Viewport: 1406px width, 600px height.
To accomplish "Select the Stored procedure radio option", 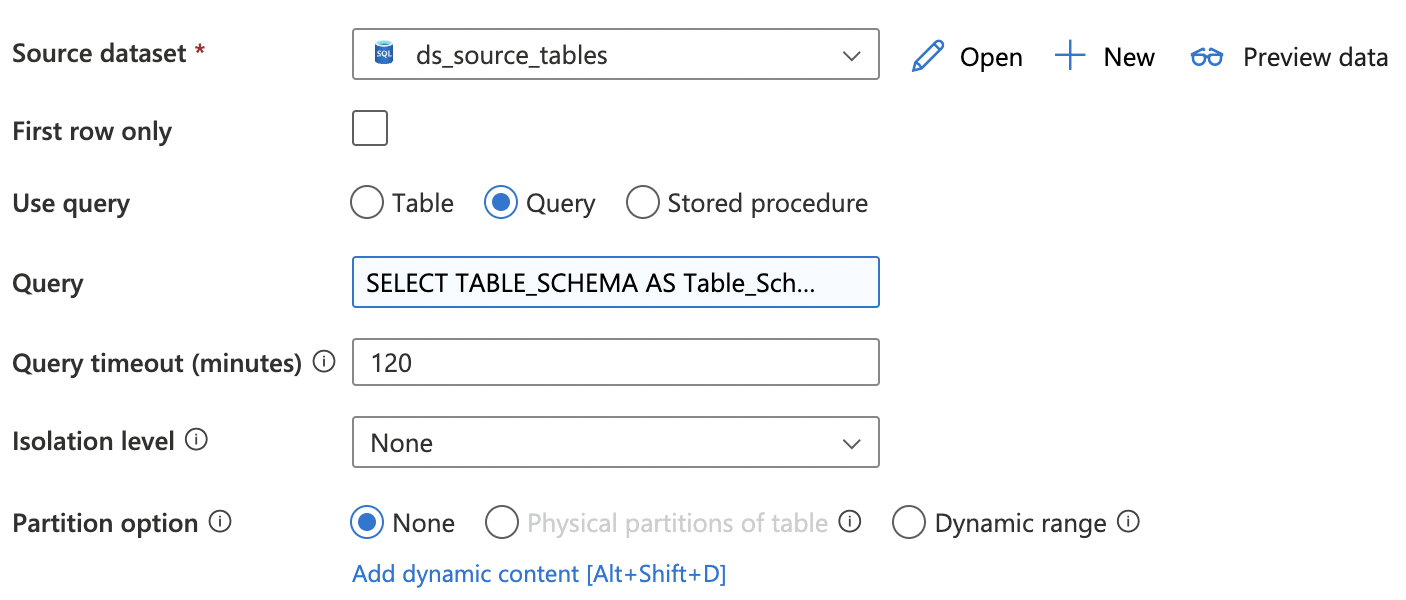I will pos(642,203).
